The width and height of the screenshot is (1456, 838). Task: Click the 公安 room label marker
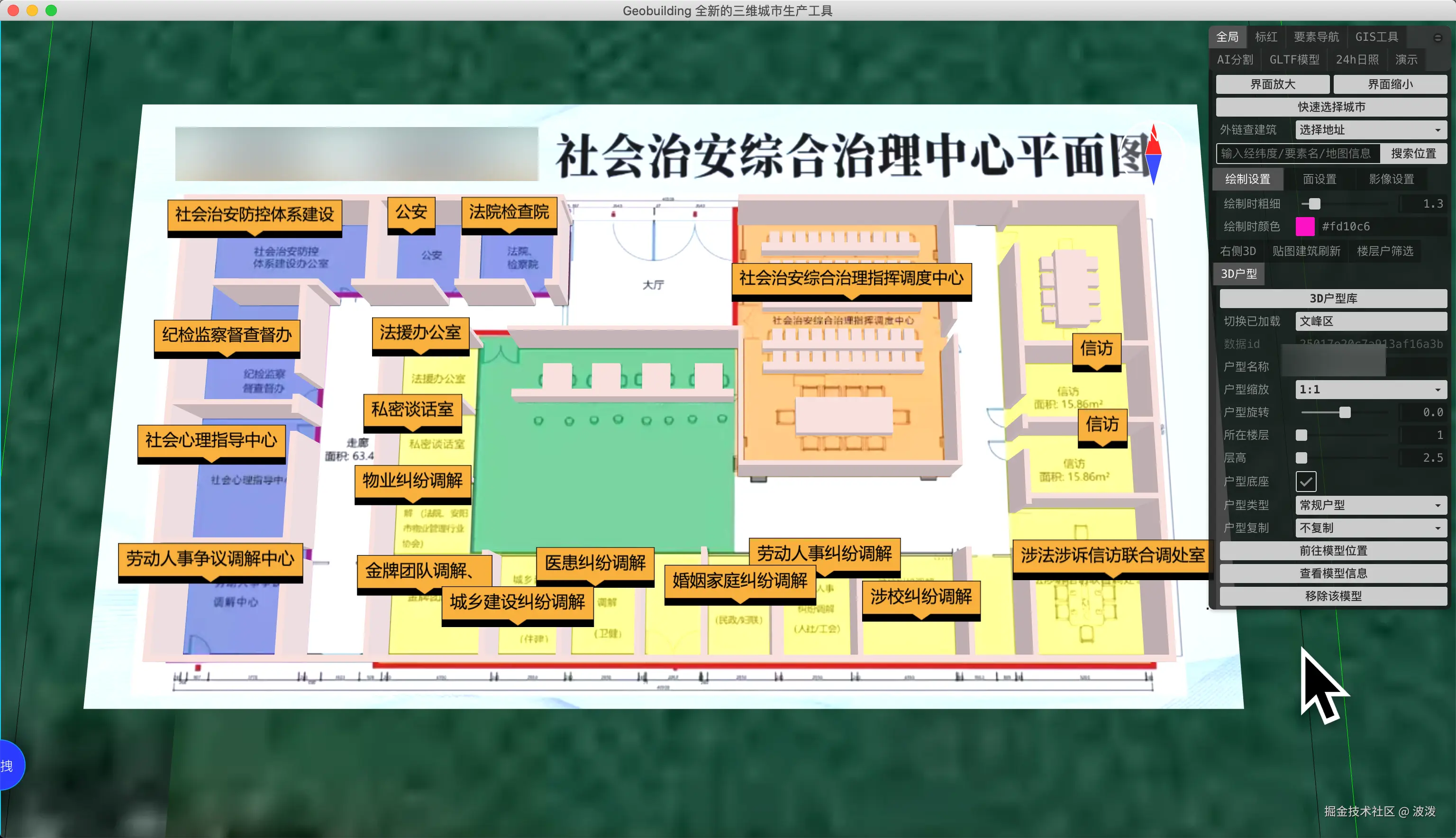click(411, 212)
